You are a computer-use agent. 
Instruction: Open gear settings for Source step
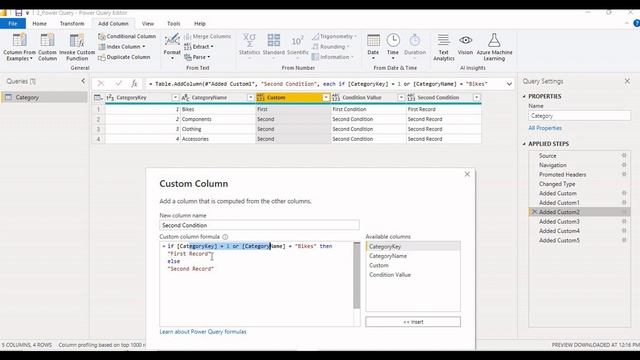pos(624,156)
